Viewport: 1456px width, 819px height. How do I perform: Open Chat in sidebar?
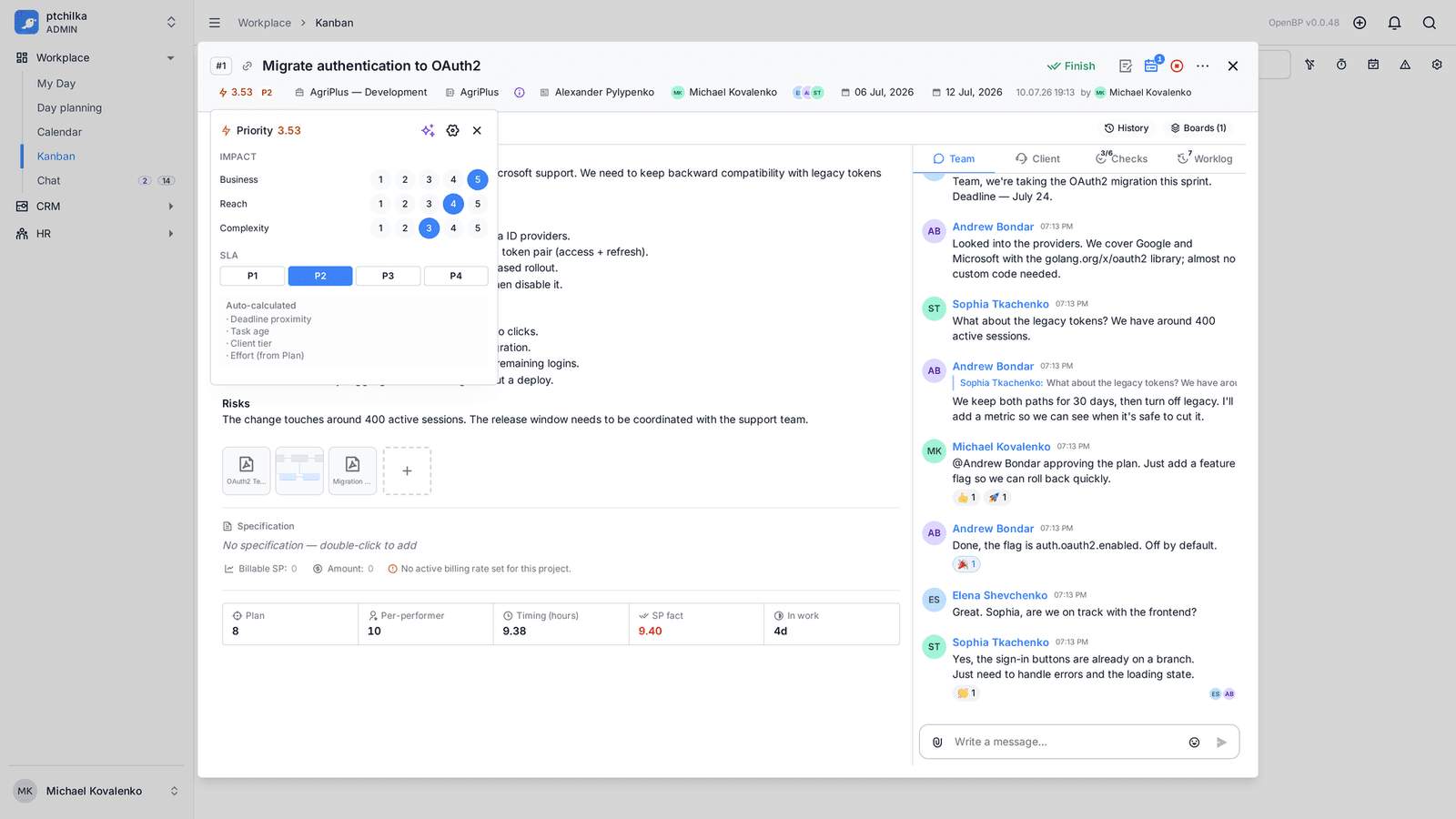coord(49,181)
